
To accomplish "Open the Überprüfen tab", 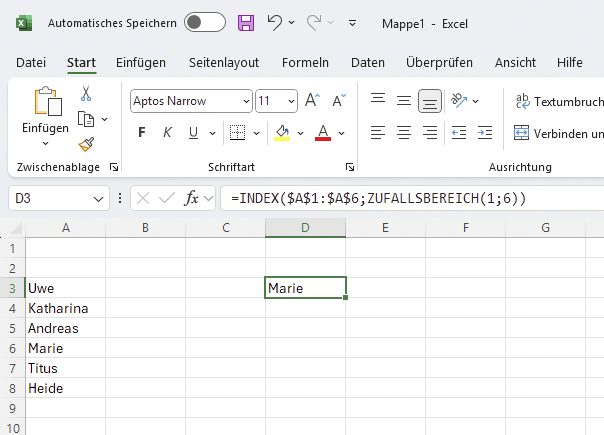I will 439,62.
